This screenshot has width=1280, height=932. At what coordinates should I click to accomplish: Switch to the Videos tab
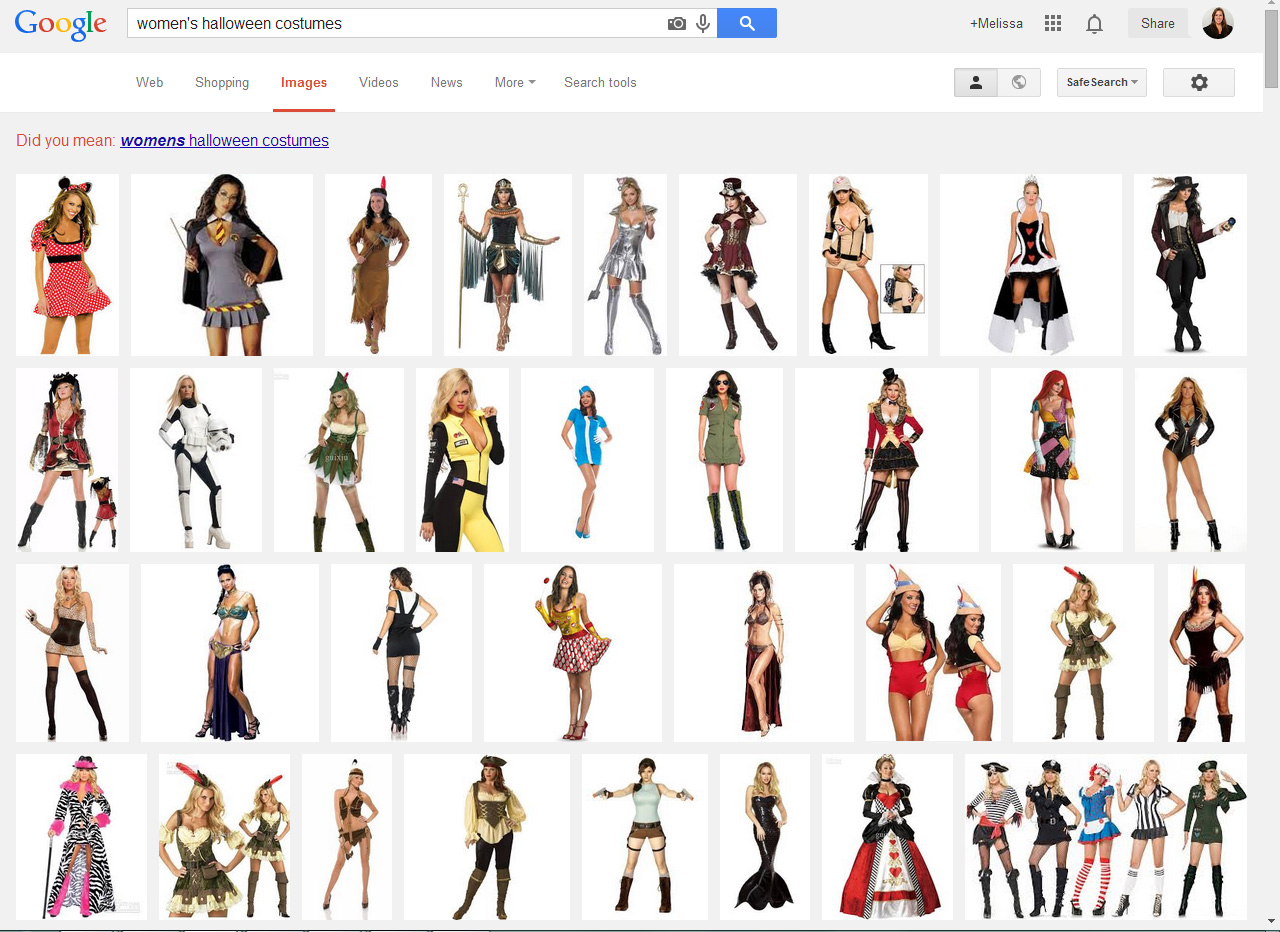378,83
